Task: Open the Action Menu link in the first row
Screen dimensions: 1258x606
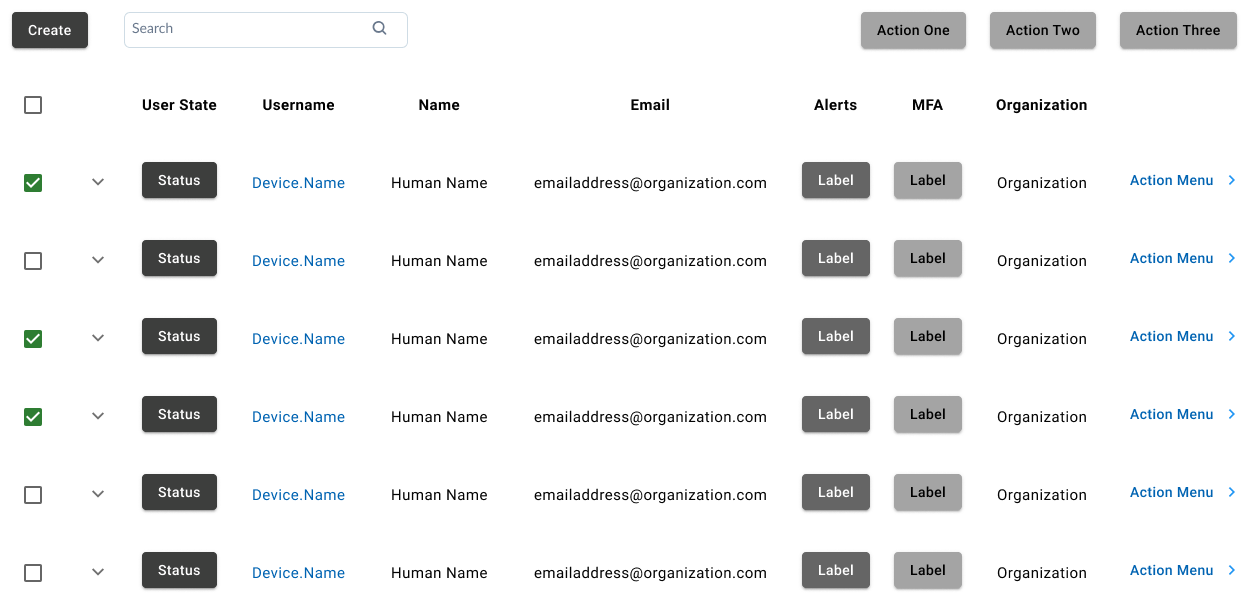Action: coord(1171,180)
